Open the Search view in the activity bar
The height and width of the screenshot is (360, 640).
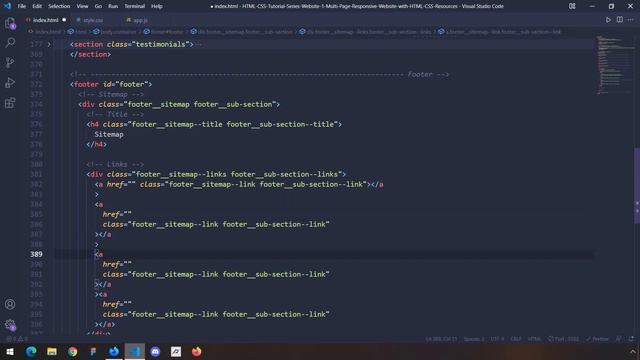pos(10,42)
